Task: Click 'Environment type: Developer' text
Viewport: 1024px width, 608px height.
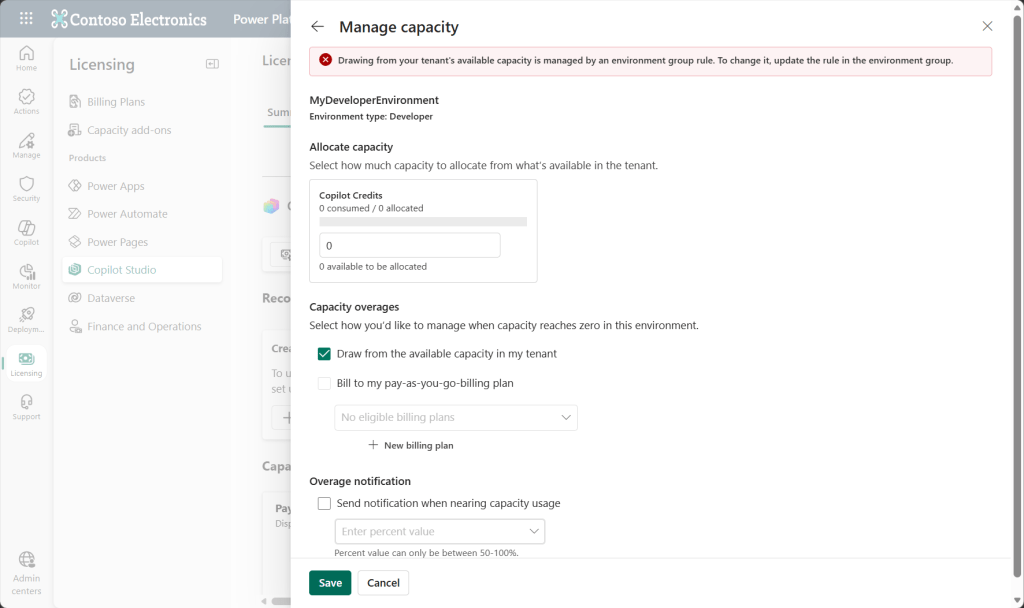Action: (371, 116)
